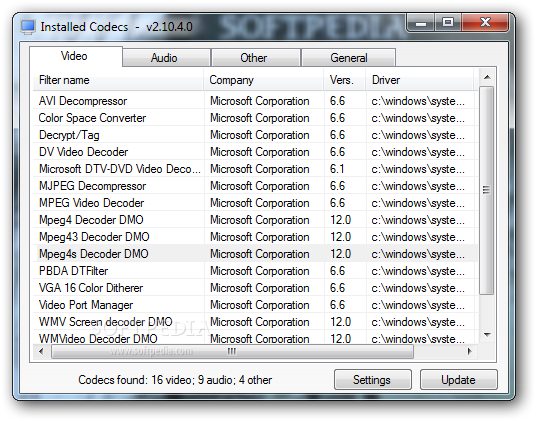Select the Mpeg4 Decoder DMO row

255,220
